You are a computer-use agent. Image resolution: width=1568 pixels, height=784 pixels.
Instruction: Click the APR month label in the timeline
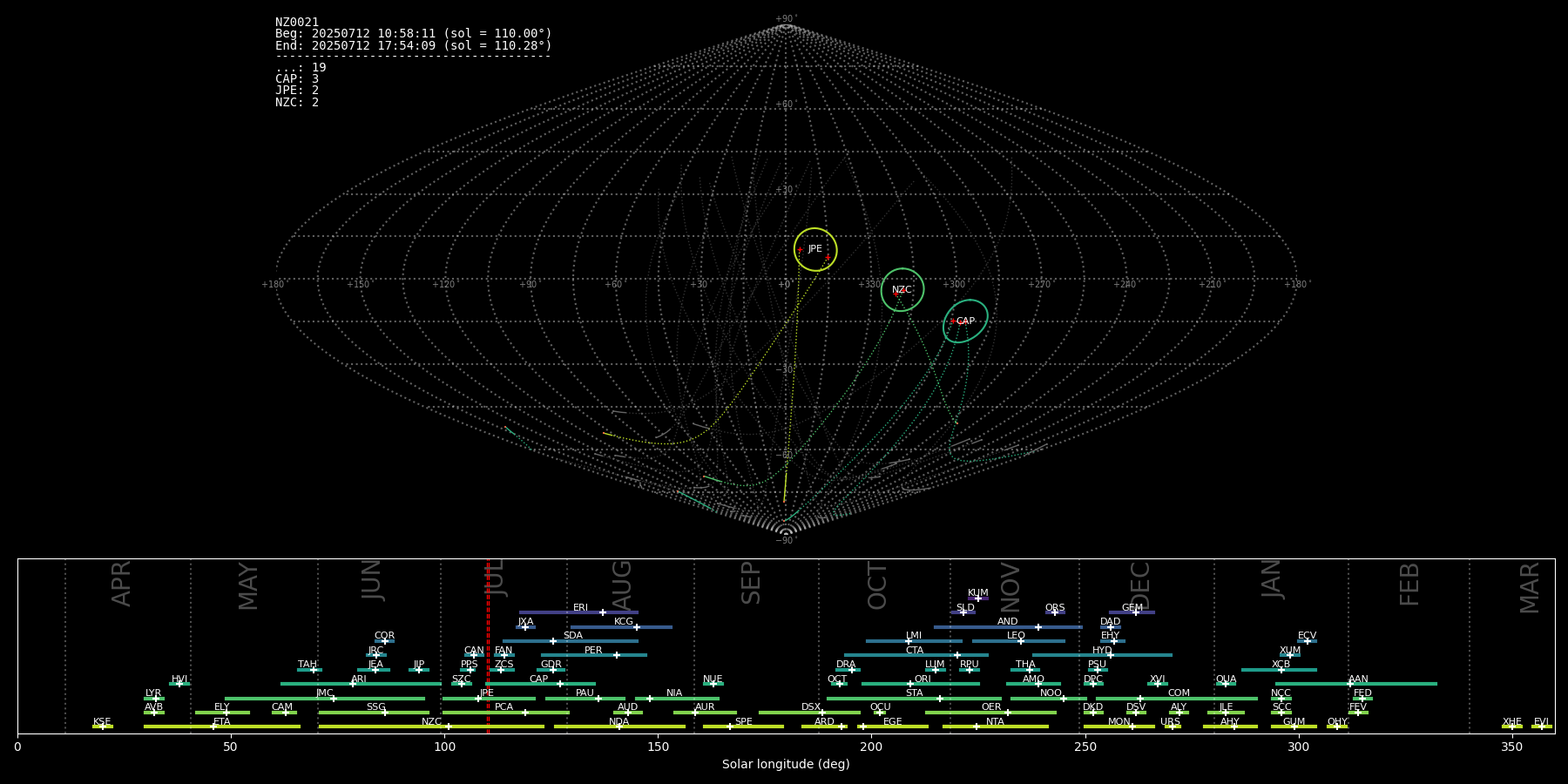tap(121, 584)
